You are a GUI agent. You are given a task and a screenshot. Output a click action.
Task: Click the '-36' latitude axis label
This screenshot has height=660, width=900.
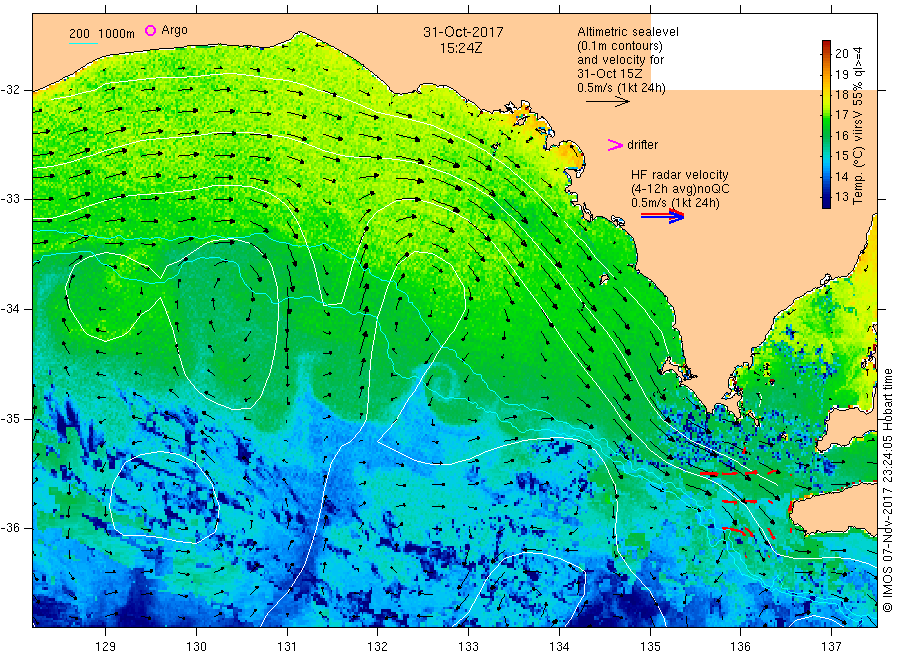tap(10, 528)
